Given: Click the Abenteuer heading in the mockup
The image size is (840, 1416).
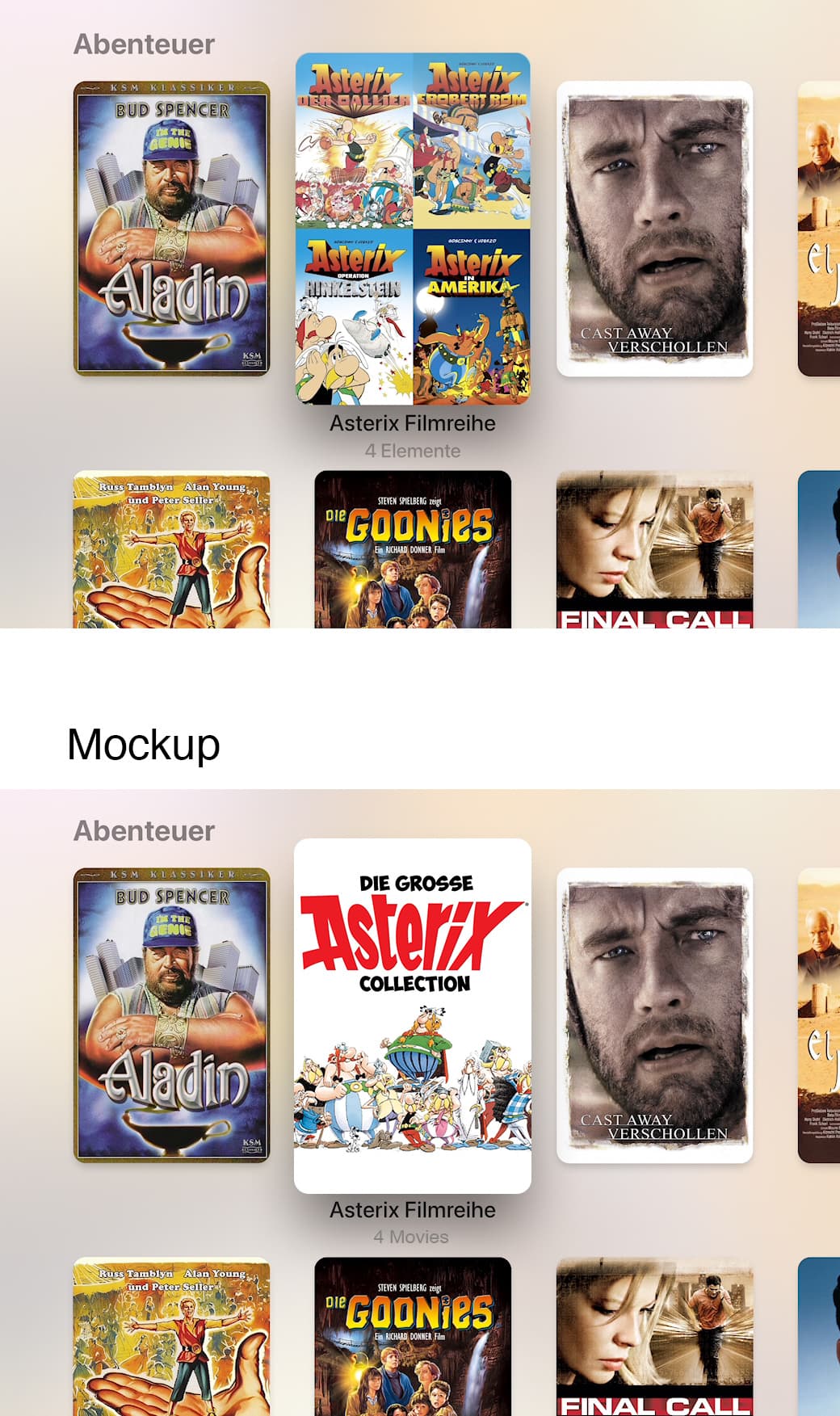Looking at the screenshot, I should [145, 830].
